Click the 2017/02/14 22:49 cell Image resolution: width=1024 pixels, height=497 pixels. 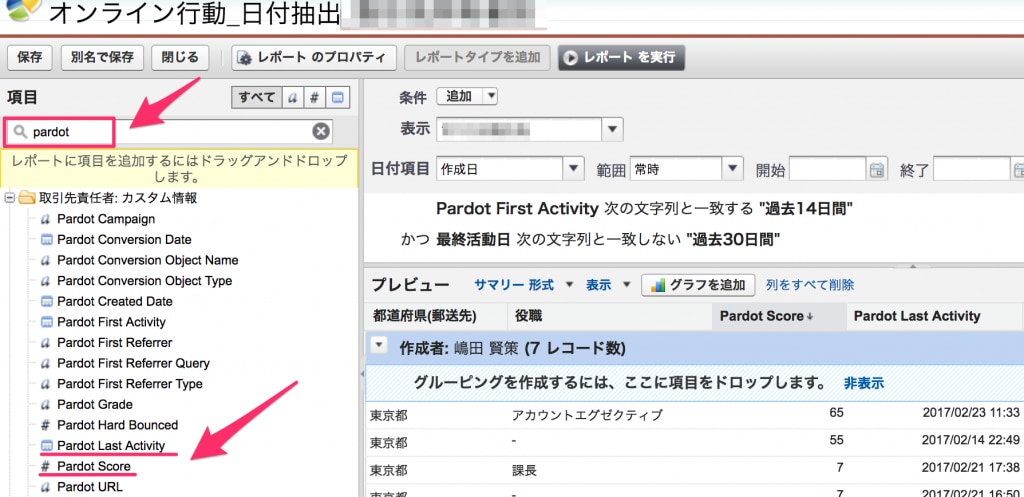pyautogui.click(x=970, y=440)
